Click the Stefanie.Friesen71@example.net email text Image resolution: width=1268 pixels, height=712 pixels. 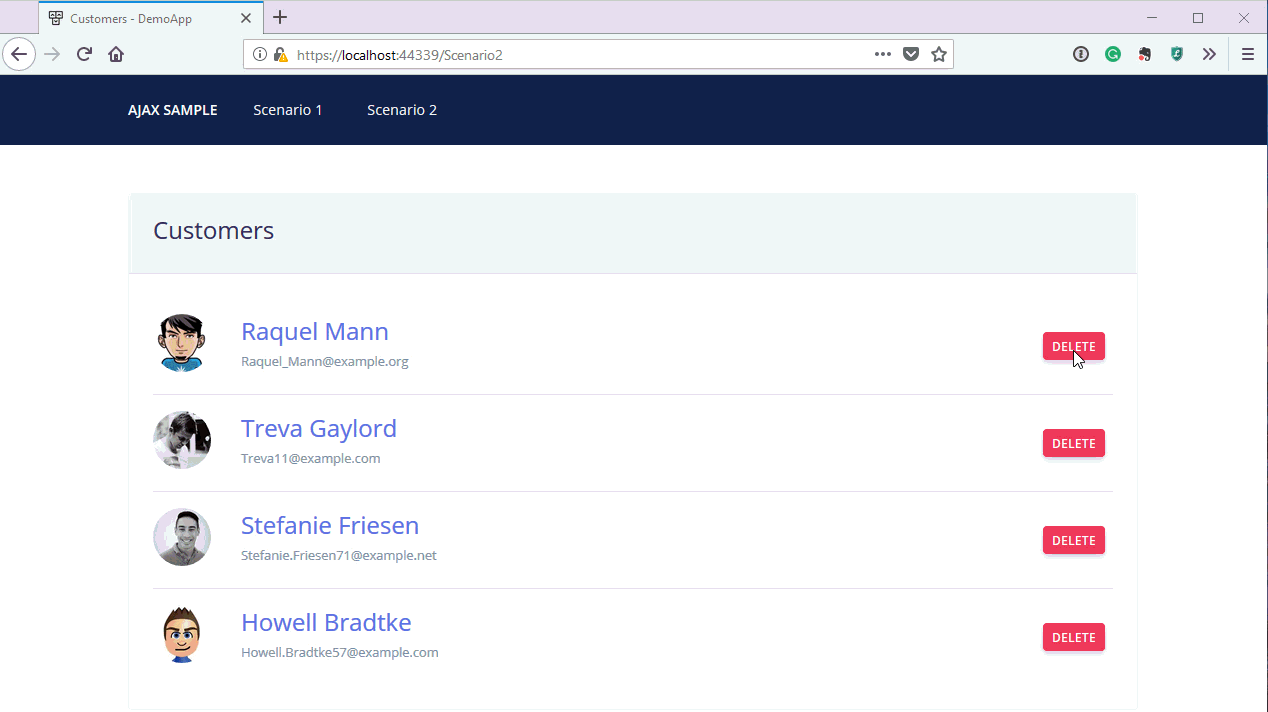point(339,556)
